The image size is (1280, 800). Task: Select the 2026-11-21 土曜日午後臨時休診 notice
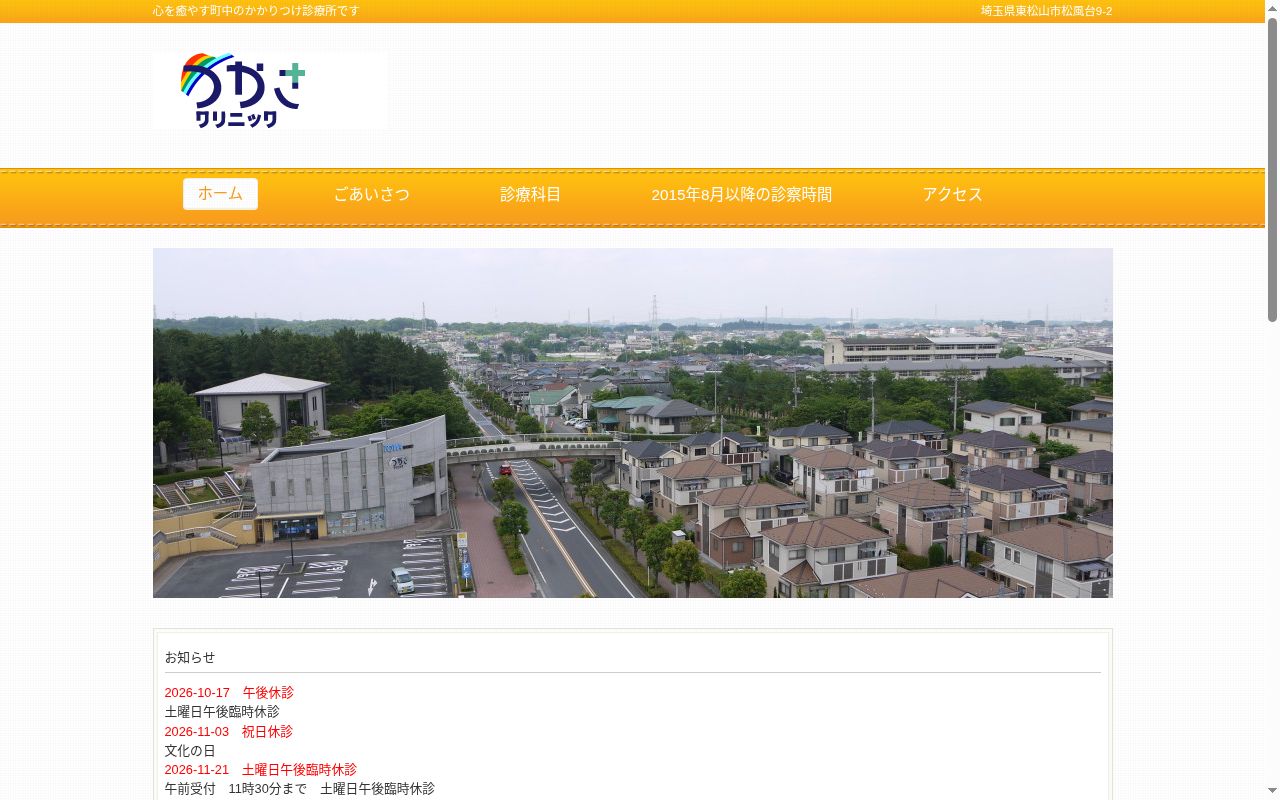(x=261, y=769)
